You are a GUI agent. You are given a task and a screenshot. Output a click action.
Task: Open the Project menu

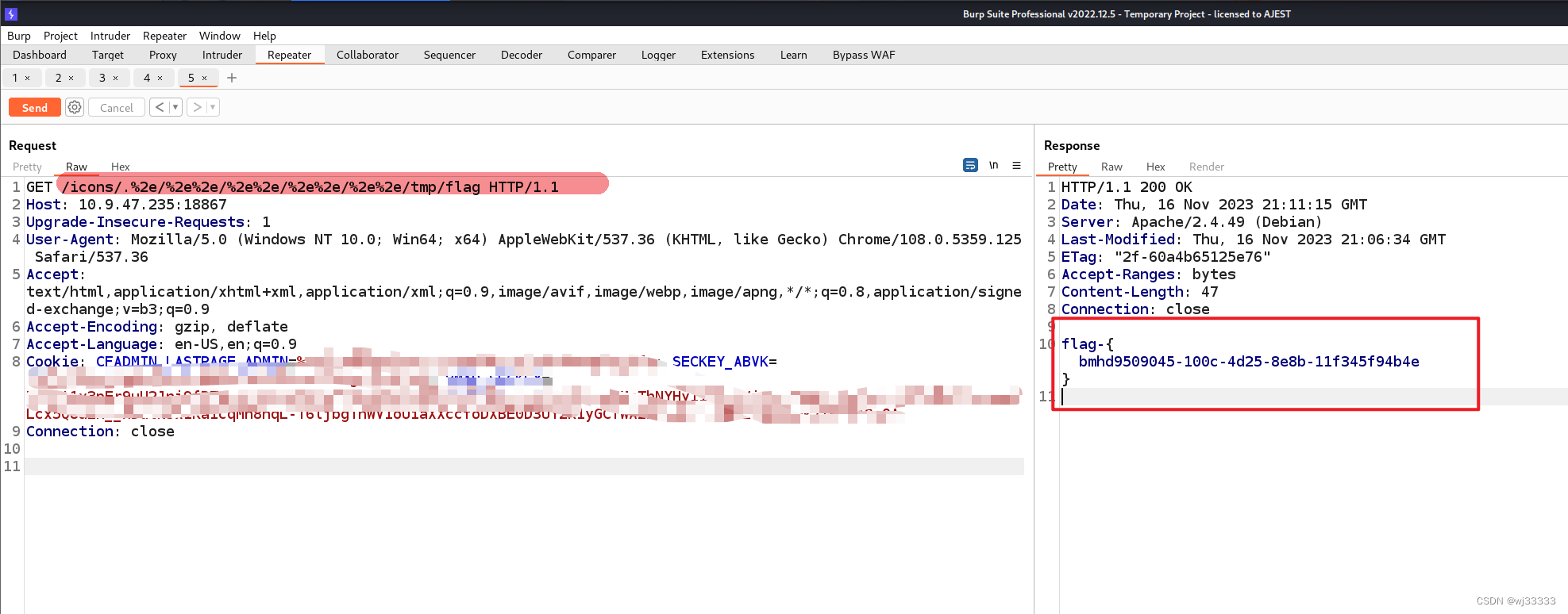[60, 36]
